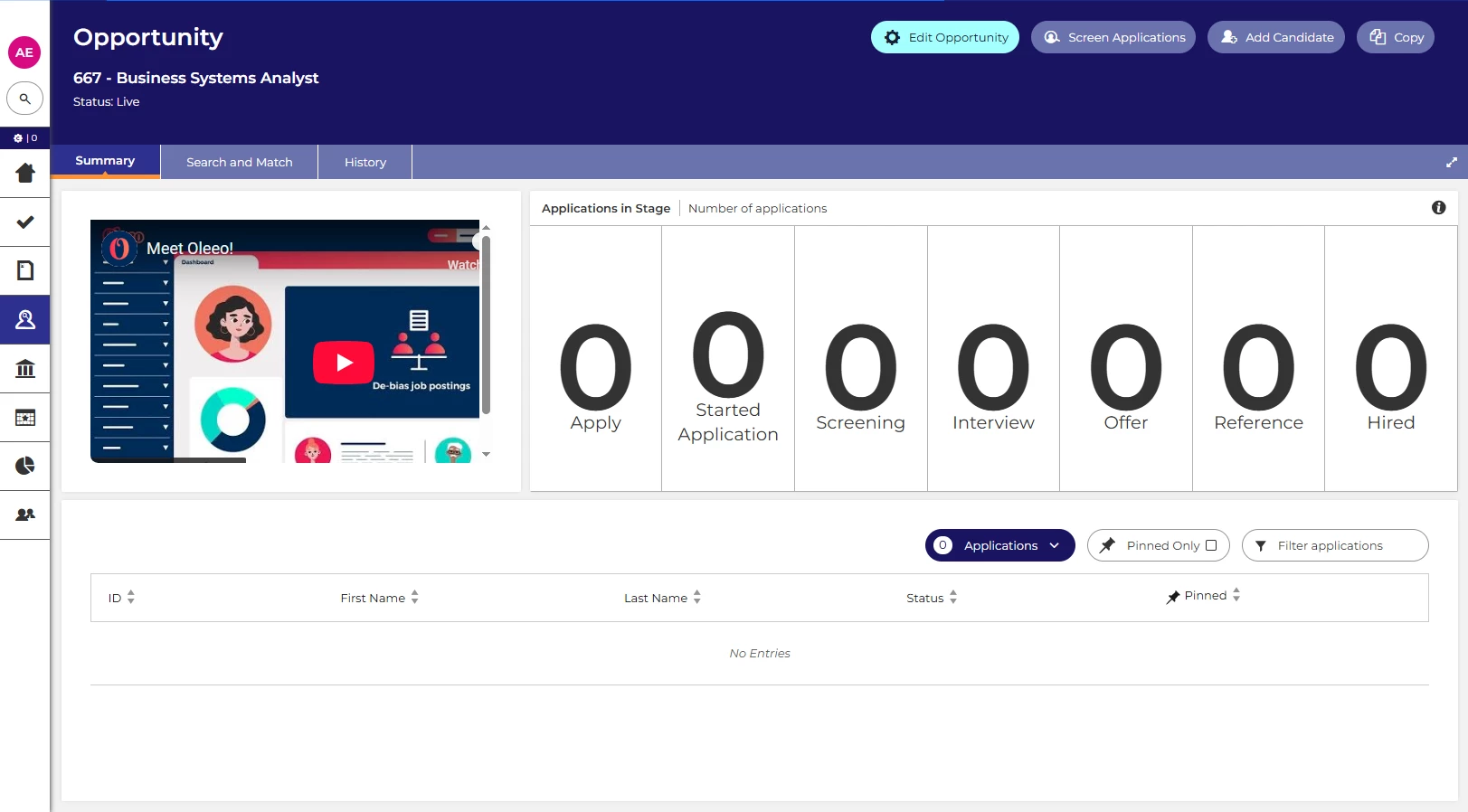Click the video panel scroll down arrow
The height and width of the screenshot is (812, 1468).
[486, 455]
